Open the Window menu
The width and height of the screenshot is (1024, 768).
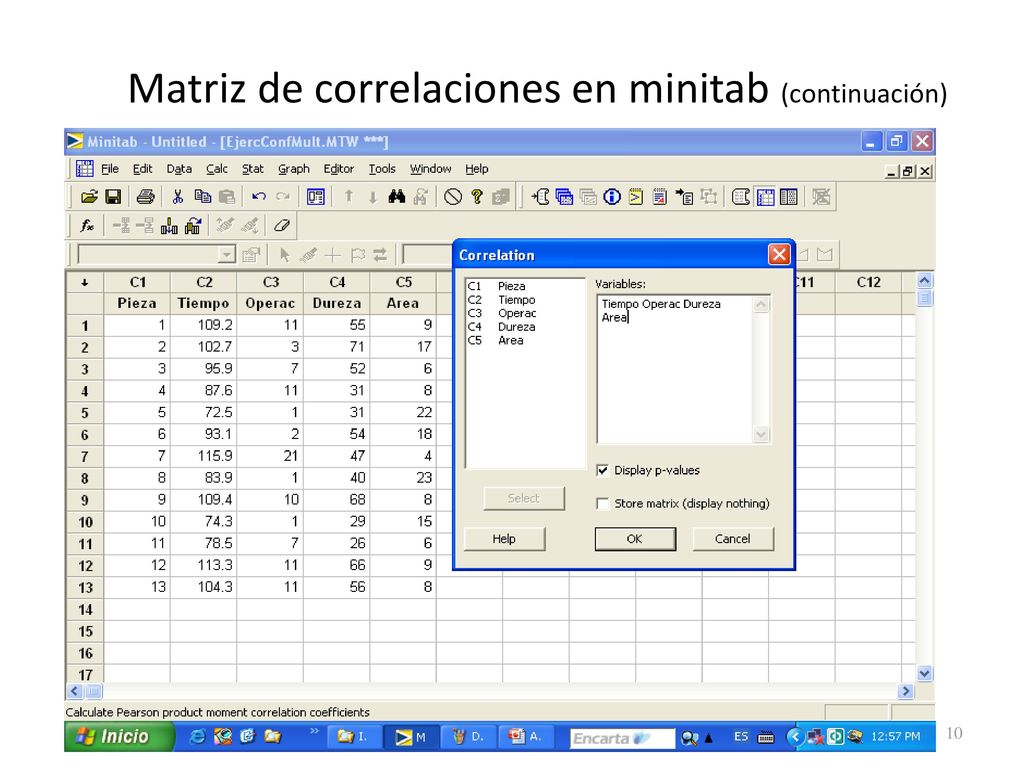click(430, 169)
